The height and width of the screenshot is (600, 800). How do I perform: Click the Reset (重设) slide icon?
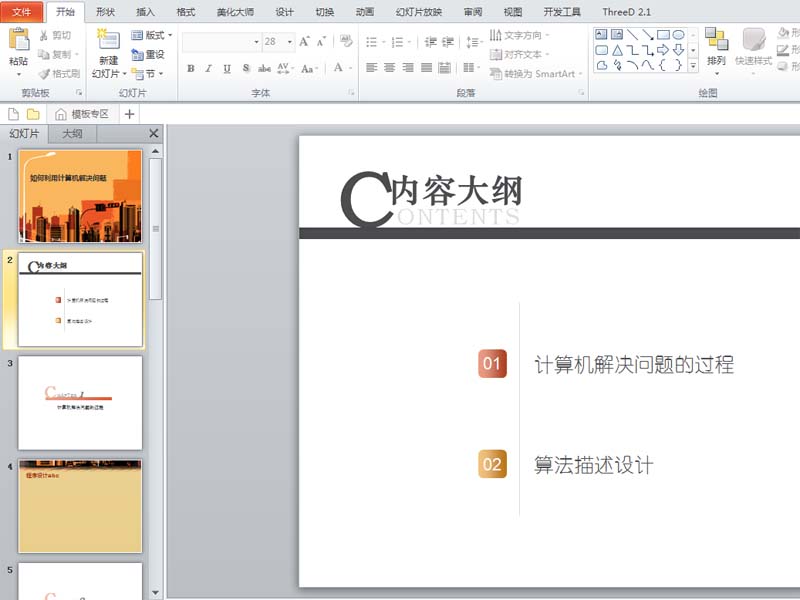[137, 54]
